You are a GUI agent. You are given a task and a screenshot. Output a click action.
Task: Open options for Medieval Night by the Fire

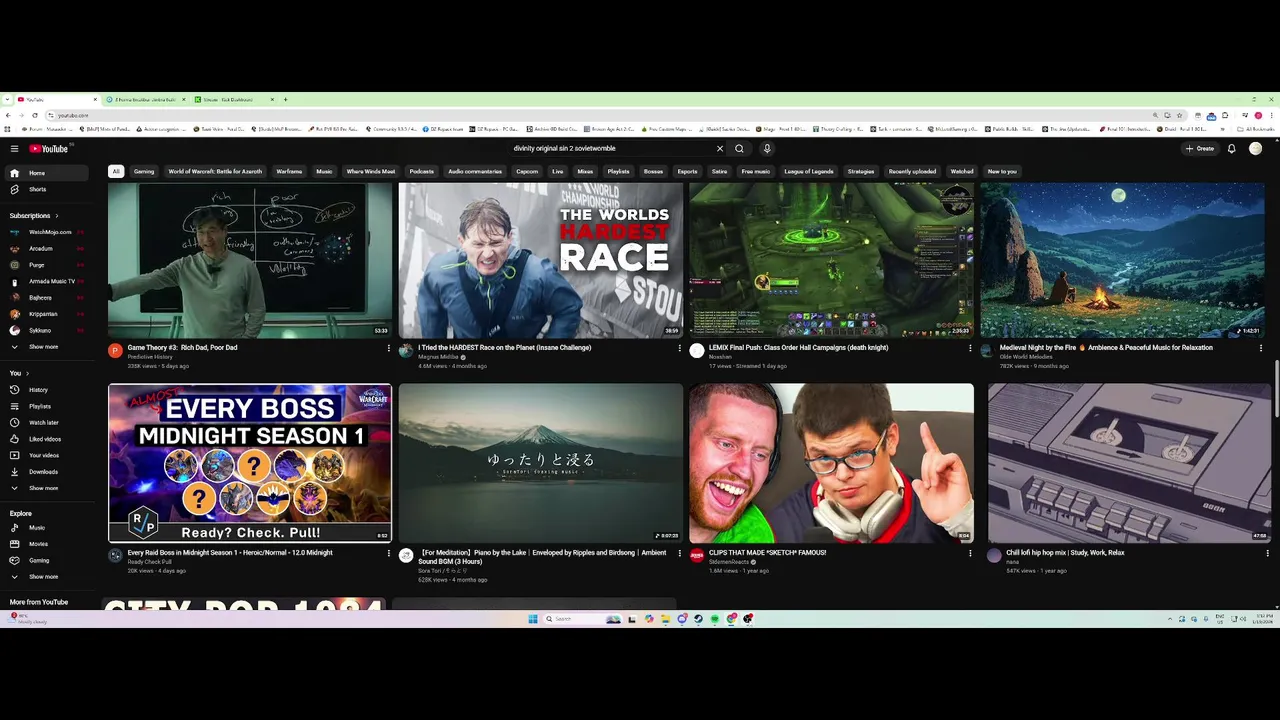[1260, 348]
